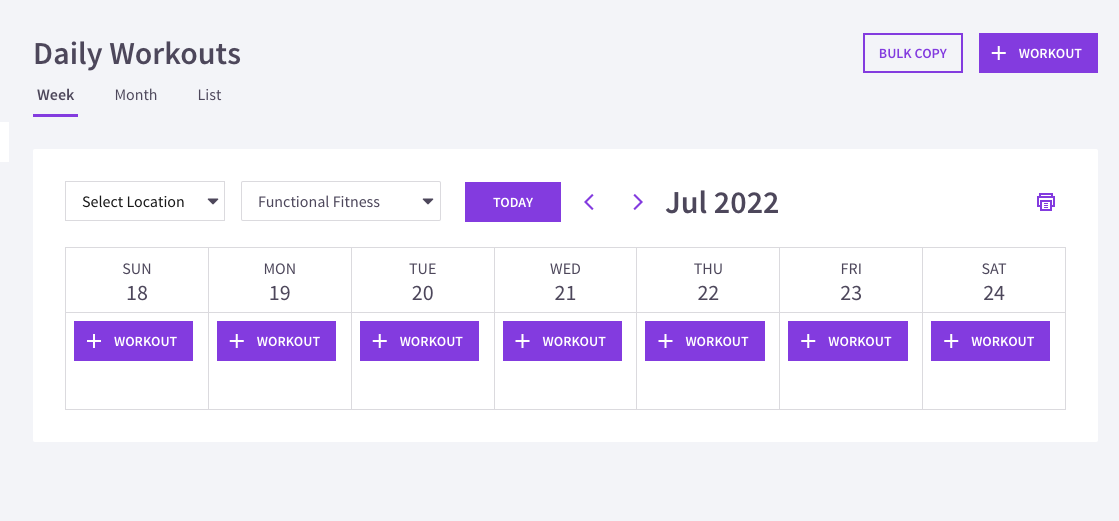Add a workout on Tuesday 20
1119x521 pixels.
click(x=419, y=341)
